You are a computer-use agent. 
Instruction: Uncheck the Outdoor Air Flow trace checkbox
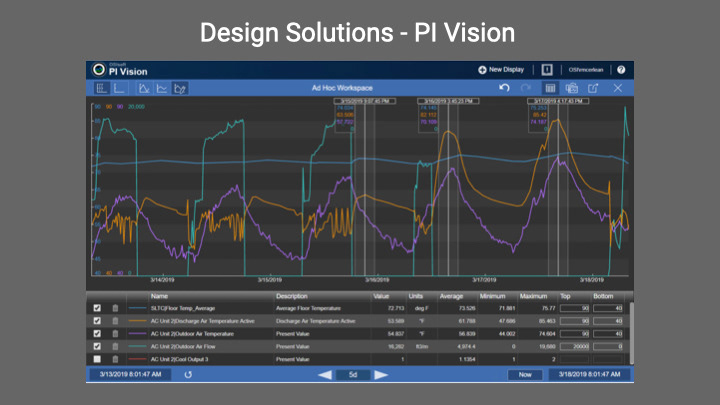point(97,347)
